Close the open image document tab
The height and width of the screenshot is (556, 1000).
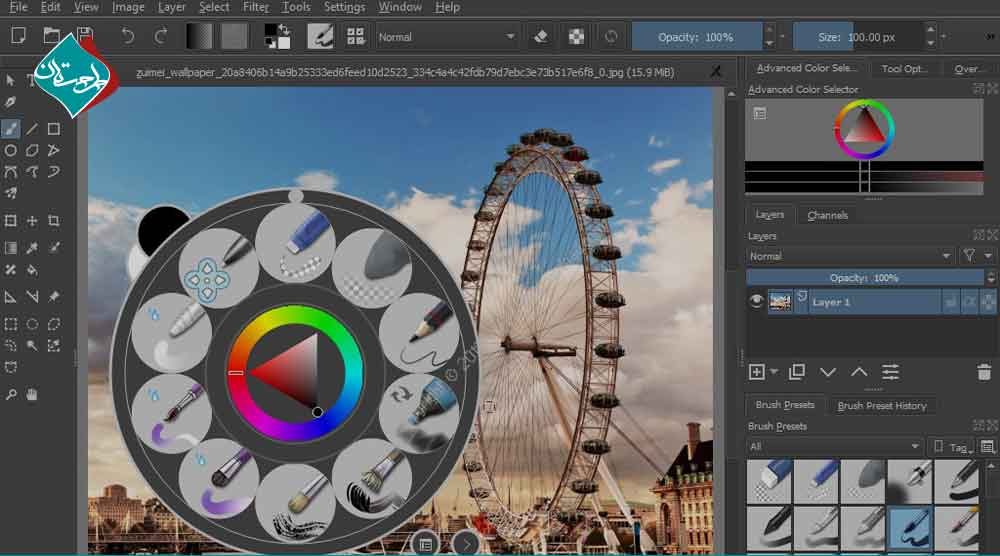tap(716, 72)
